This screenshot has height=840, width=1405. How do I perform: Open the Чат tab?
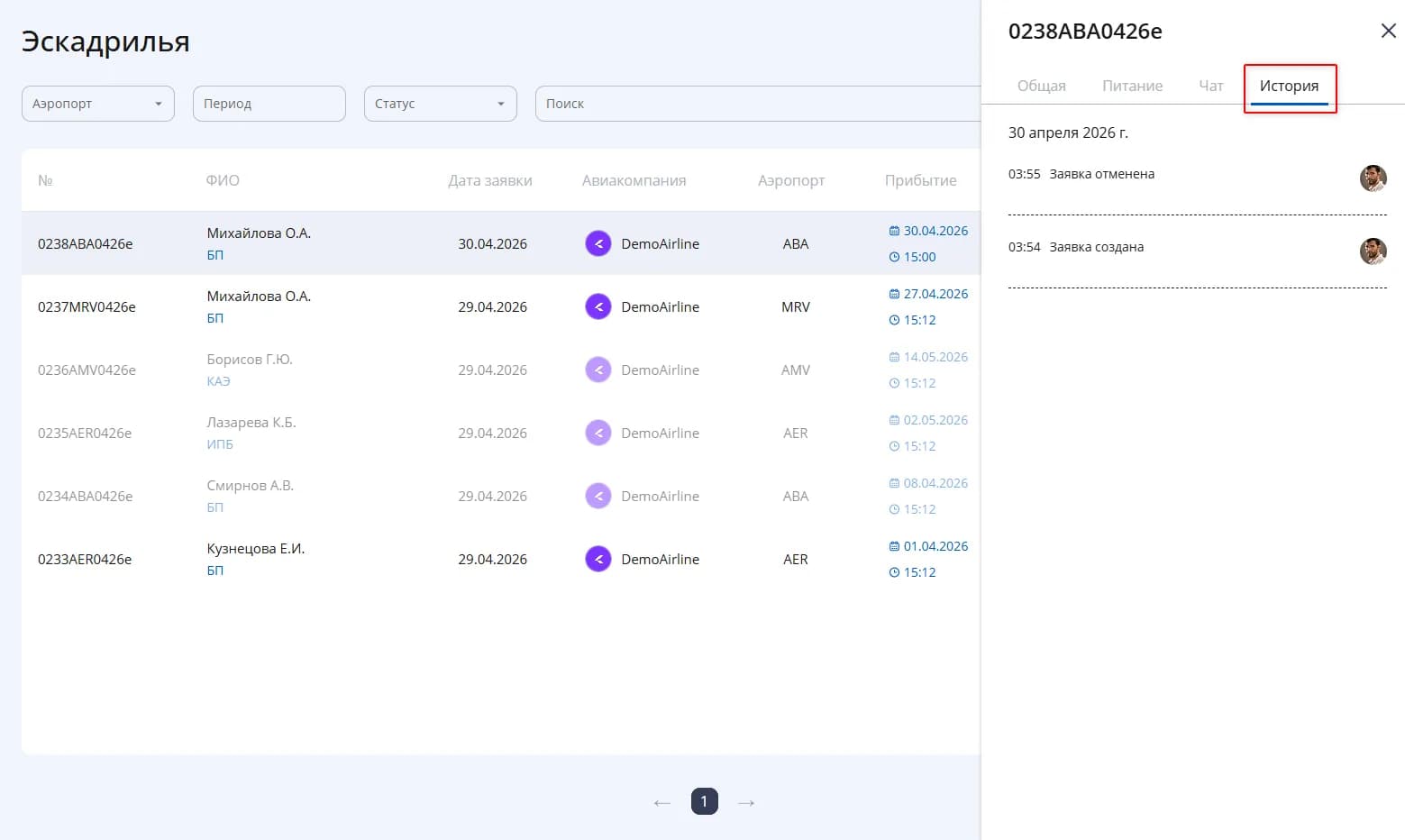(x=1210, y=86)
